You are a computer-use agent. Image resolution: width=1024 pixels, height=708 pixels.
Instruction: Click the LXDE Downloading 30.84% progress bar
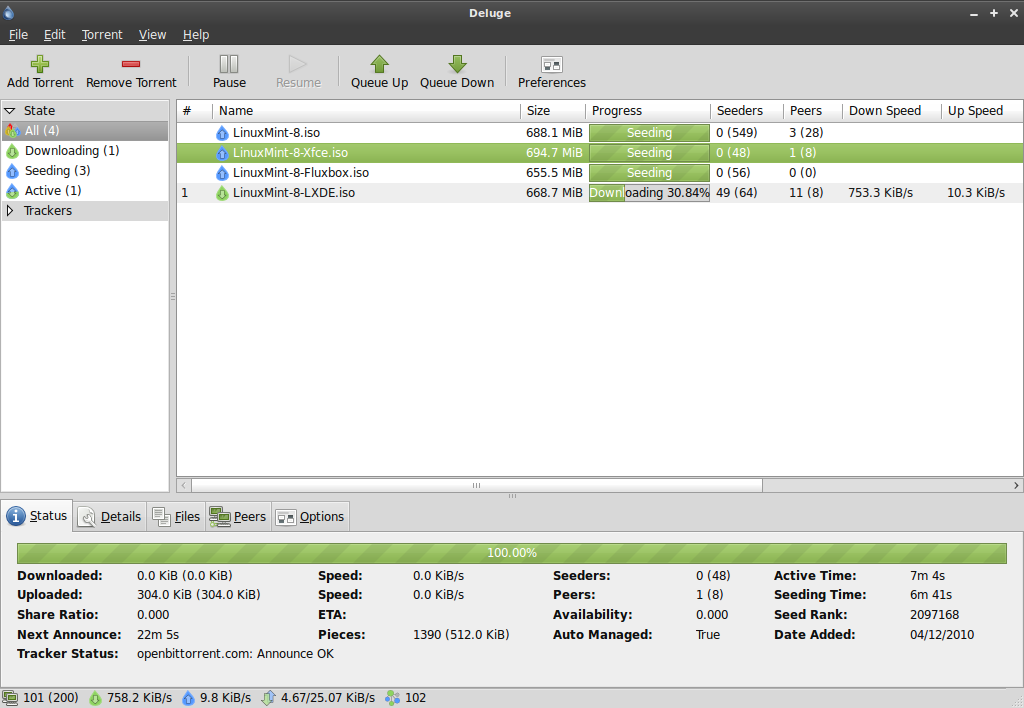pyautogui.click(x=649, y=193)
